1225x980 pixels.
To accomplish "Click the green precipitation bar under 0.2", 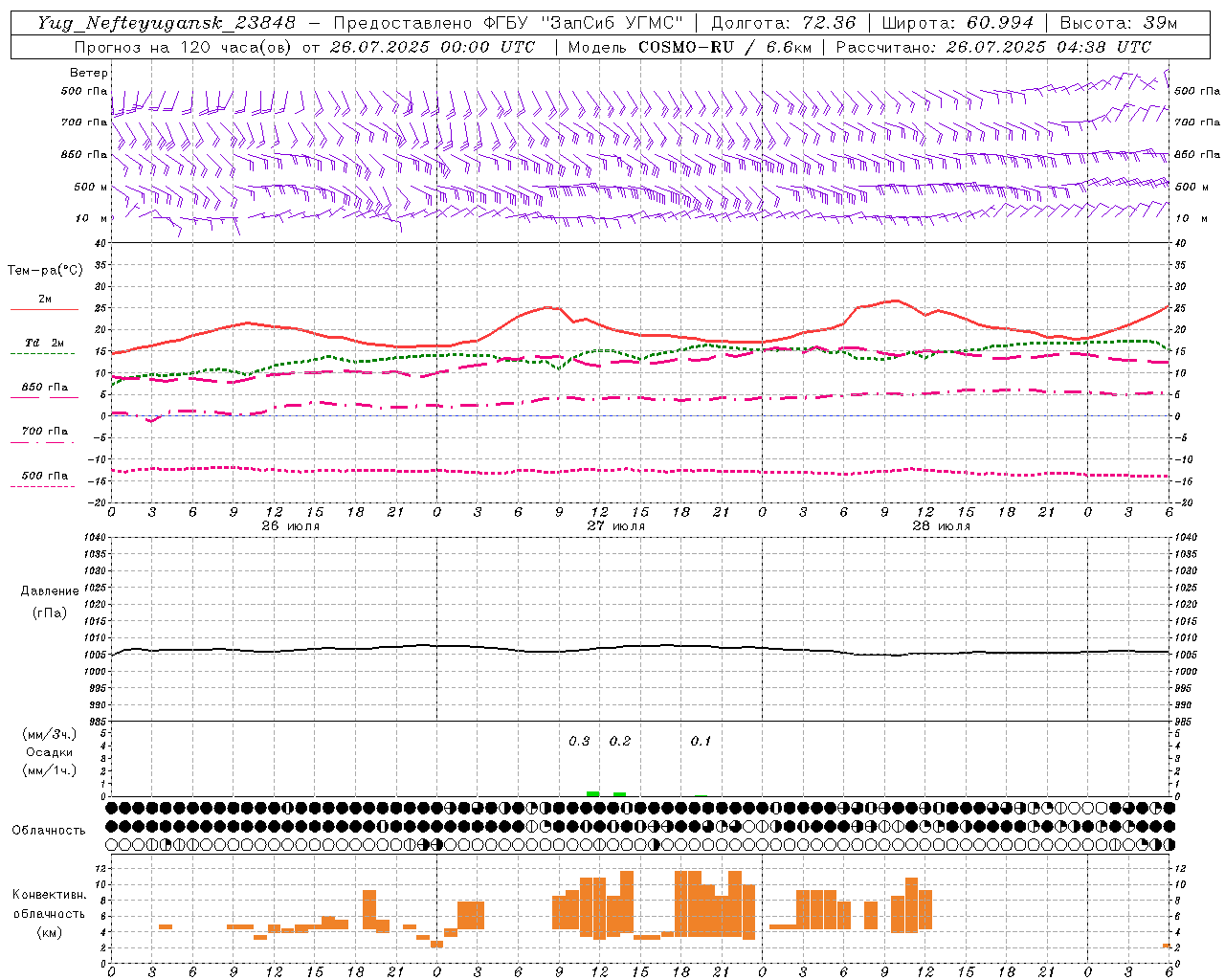I will click(x=620, y=793).
